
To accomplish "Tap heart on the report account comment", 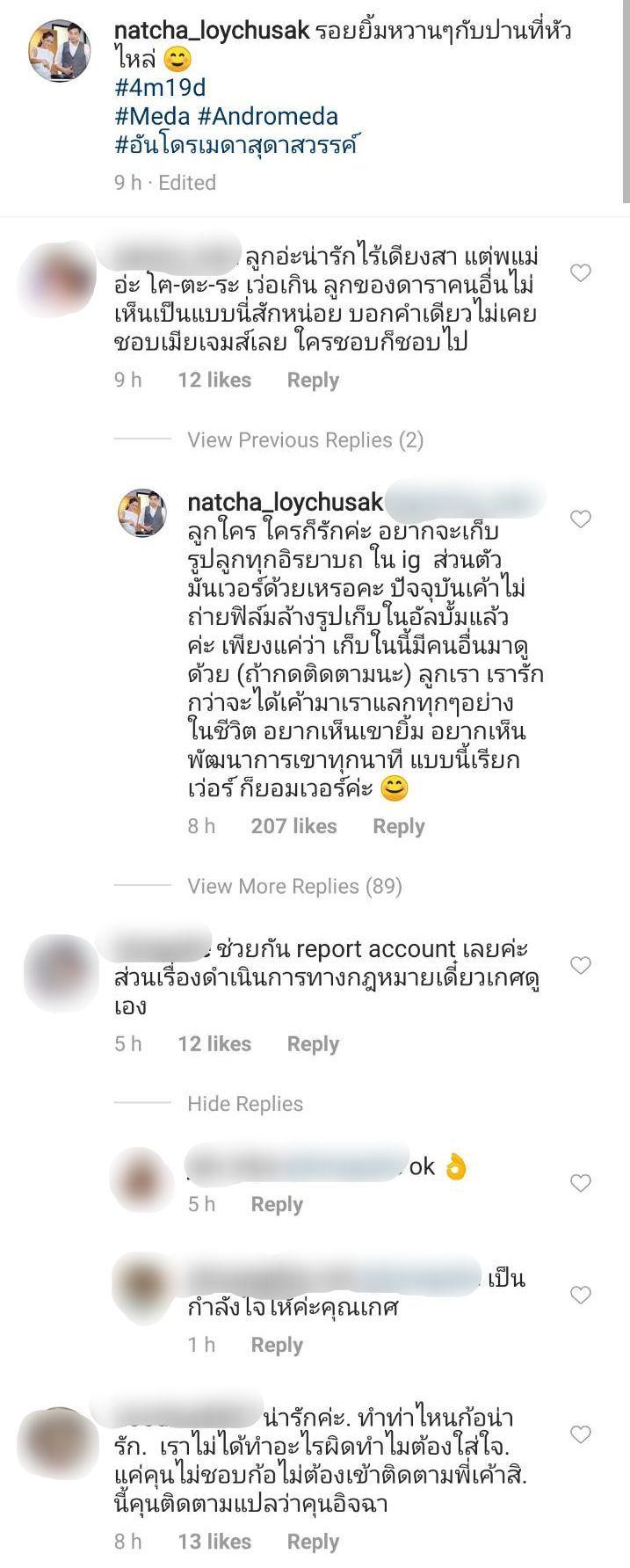I will click(x=580, y=965).
